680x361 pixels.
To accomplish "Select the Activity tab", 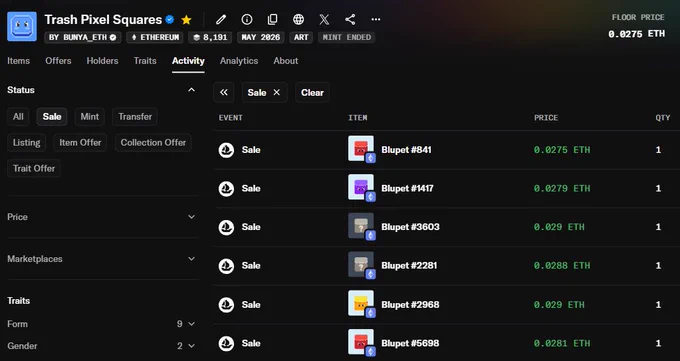I will point(188,61).
